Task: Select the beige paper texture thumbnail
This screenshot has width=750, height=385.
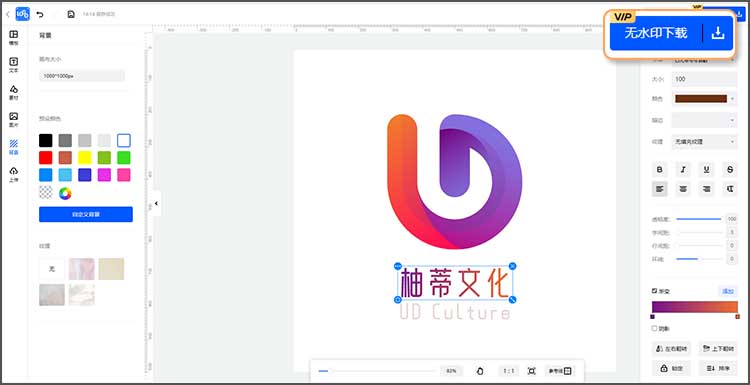Action: pos(111,269)
